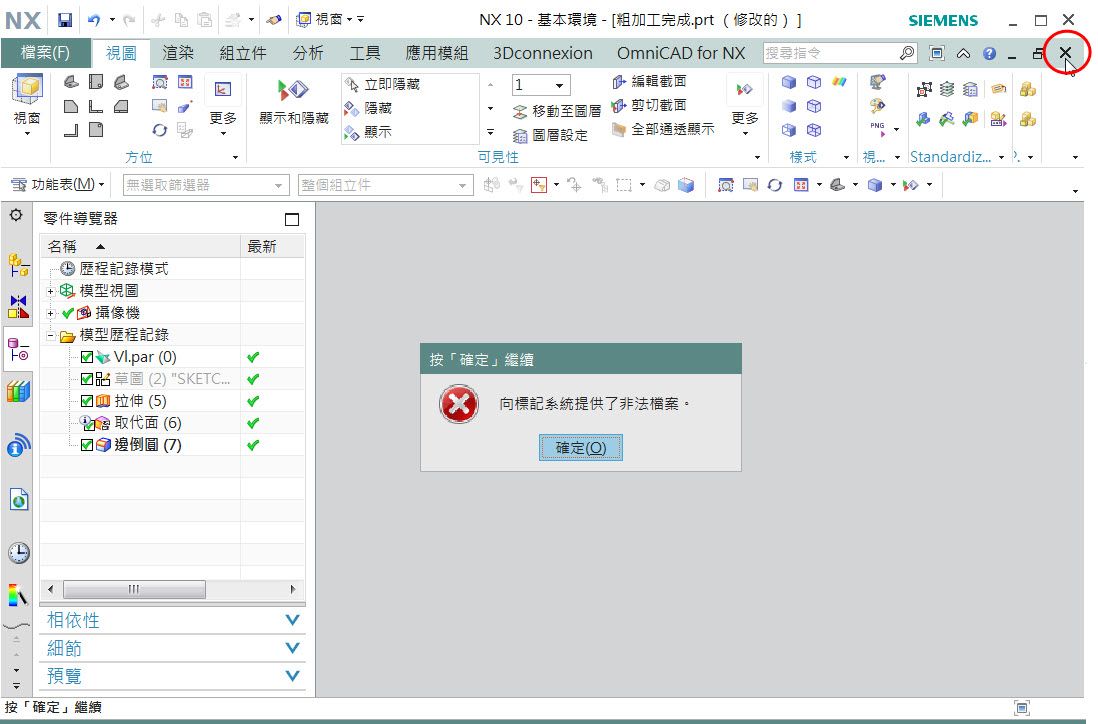Minimize the ribbon with the caret icon
This screenshot has width=1098, height=724.
(964, 53)
